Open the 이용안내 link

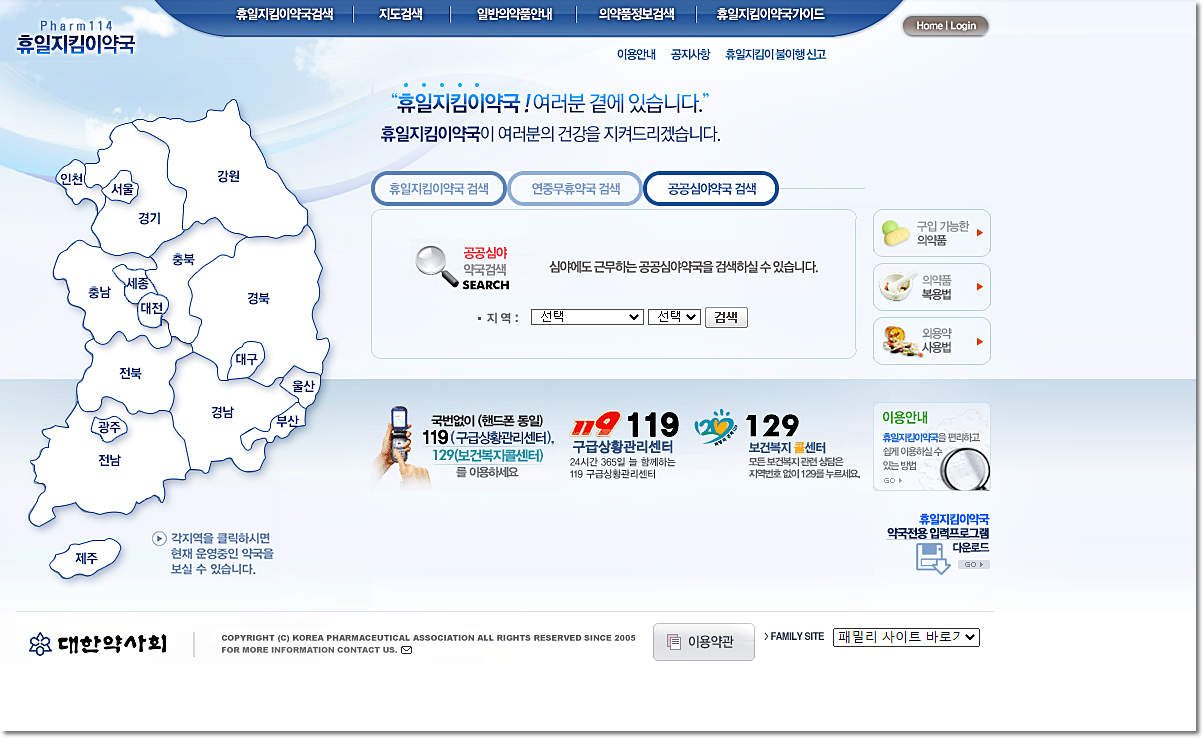click(636, 54)
